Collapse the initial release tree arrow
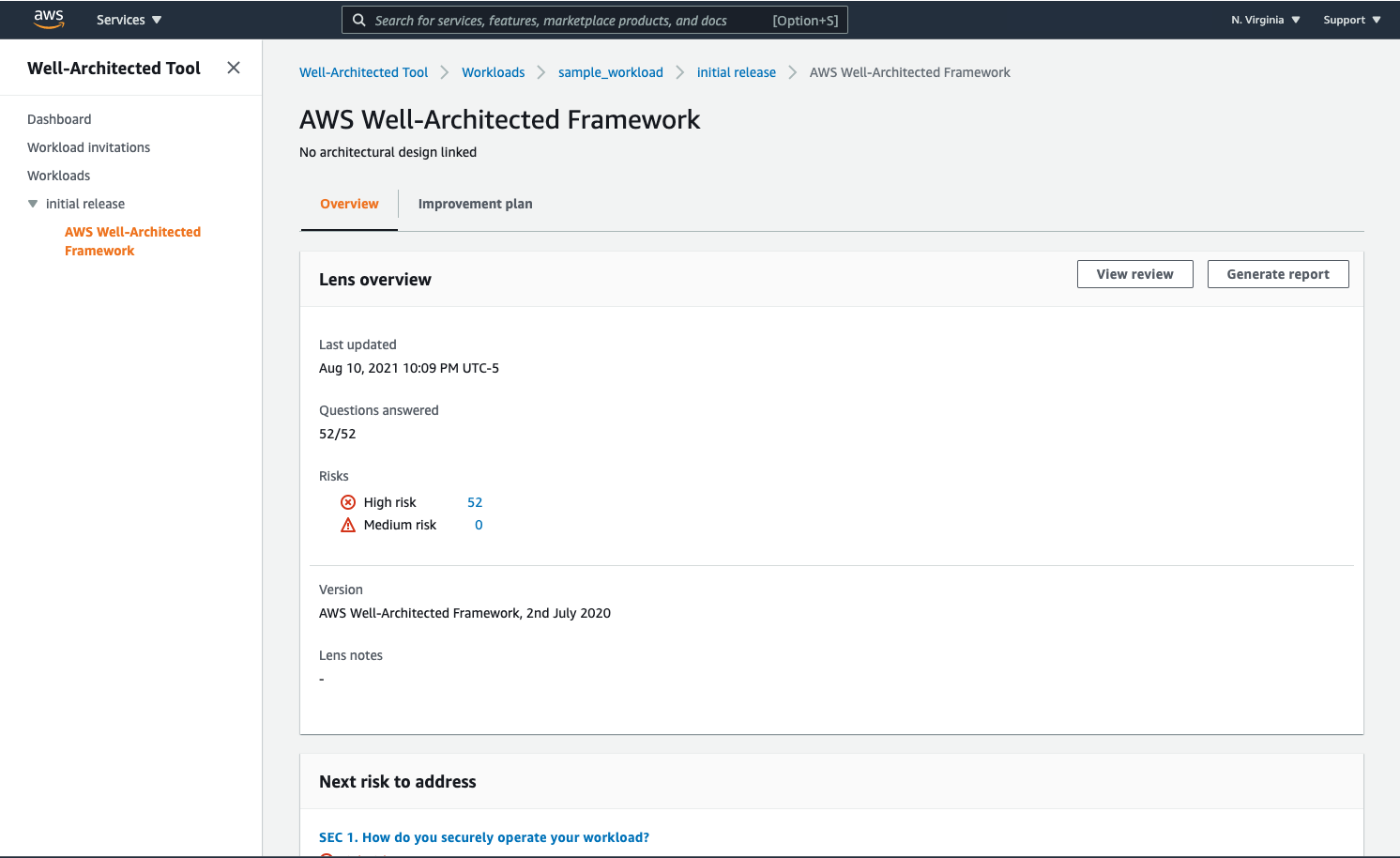The image size is (1400, 858). [x=33, y=204]
